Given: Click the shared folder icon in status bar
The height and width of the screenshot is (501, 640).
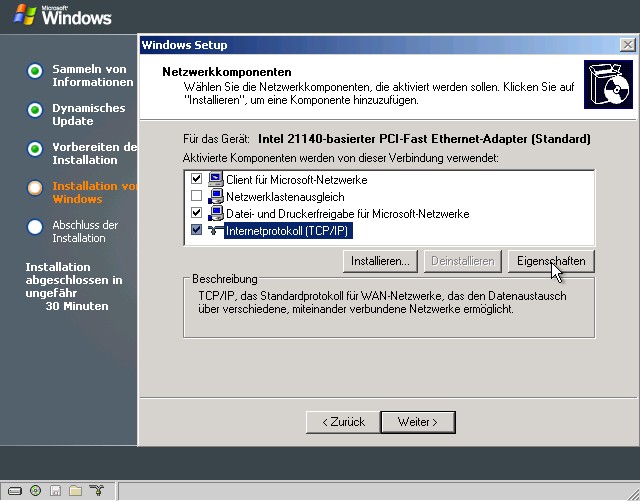Looking at the screenshot, I should pyautogui.click(x=76, y=491).
